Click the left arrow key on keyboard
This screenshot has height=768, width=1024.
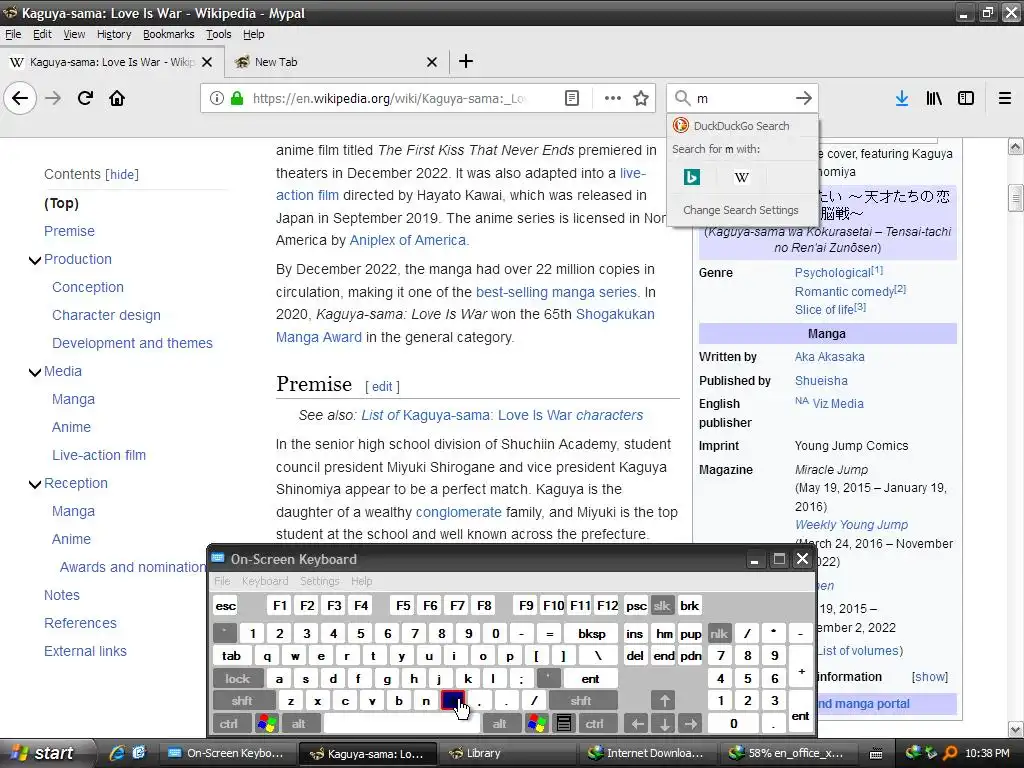click(637, 724)
